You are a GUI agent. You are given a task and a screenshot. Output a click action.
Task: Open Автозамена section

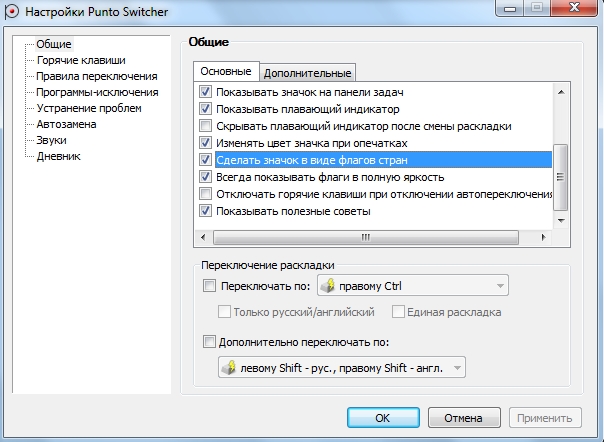tap(66, 124)
